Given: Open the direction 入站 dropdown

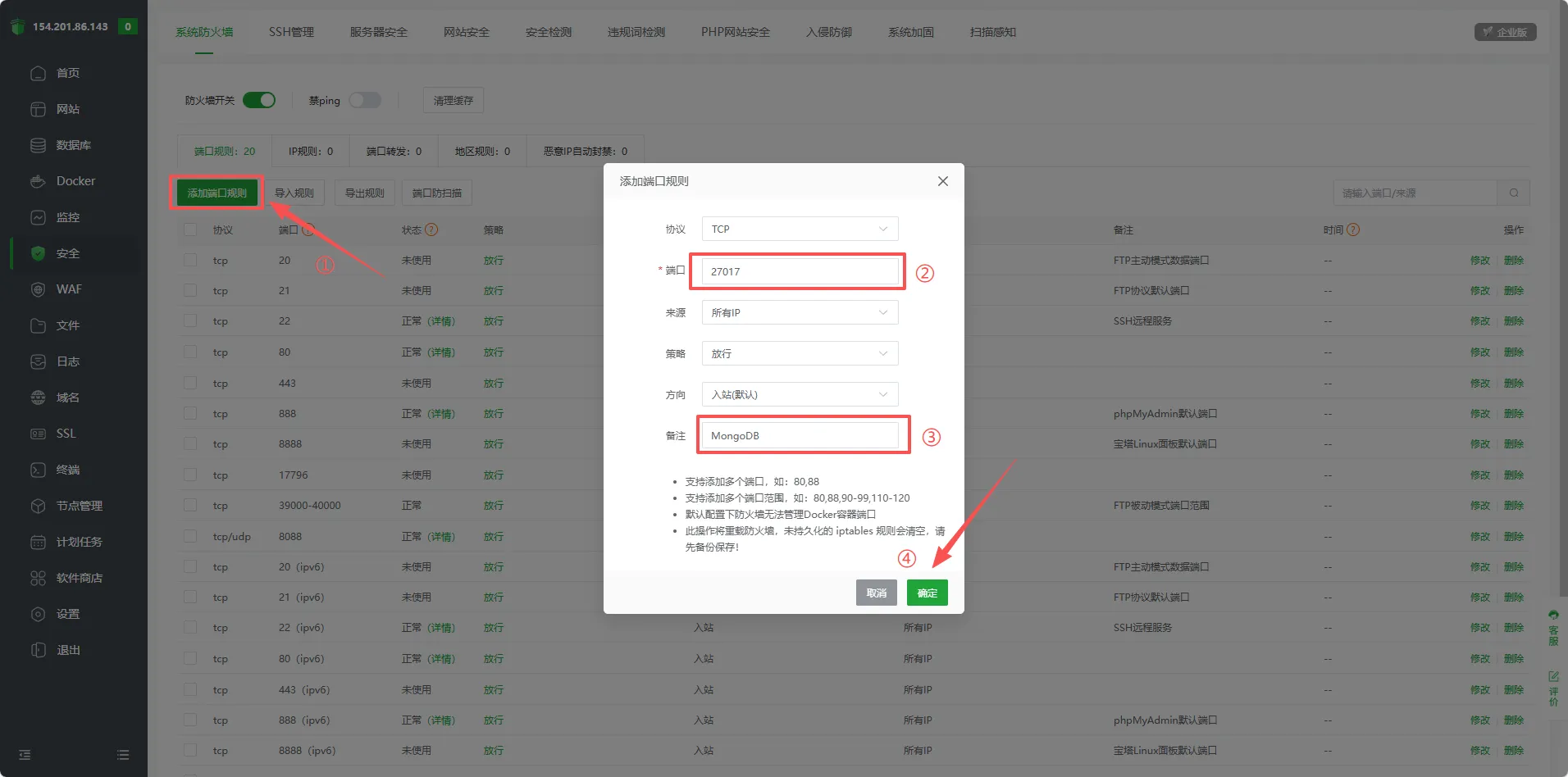Looking at the screenshot, I should tap(800, 395).
